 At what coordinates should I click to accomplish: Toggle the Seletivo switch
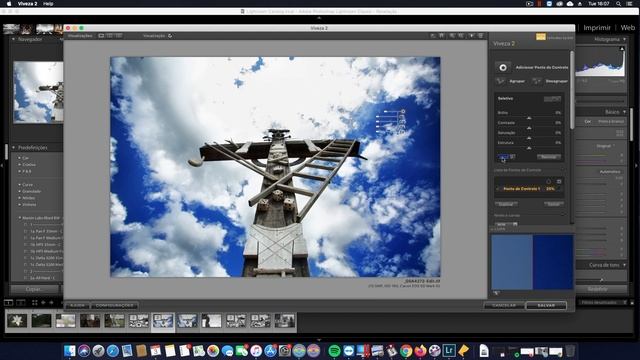pyautogui.click(x=552, y=99)
